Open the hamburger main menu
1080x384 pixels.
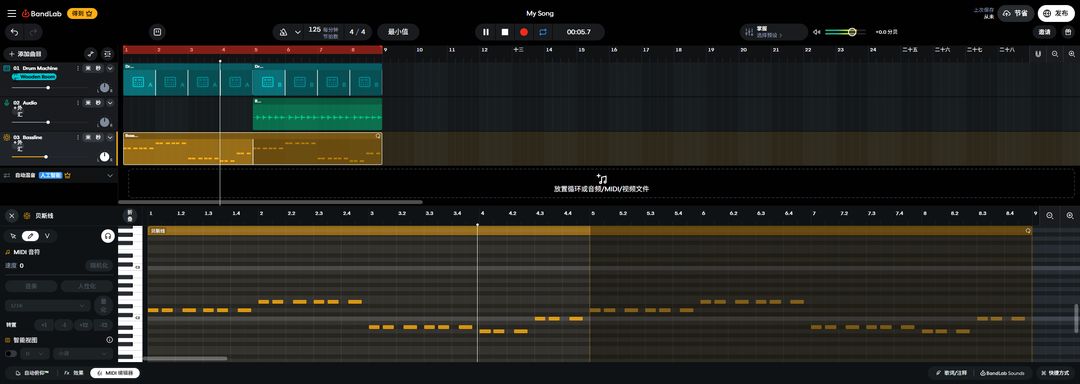(12, 13)
